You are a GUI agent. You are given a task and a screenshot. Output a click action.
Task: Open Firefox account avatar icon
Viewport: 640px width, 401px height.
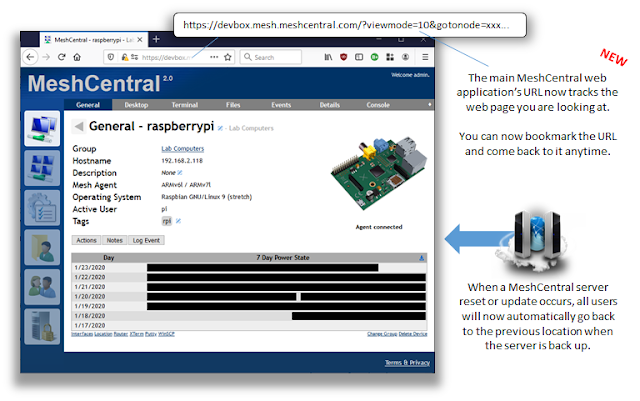coord(405,57)
